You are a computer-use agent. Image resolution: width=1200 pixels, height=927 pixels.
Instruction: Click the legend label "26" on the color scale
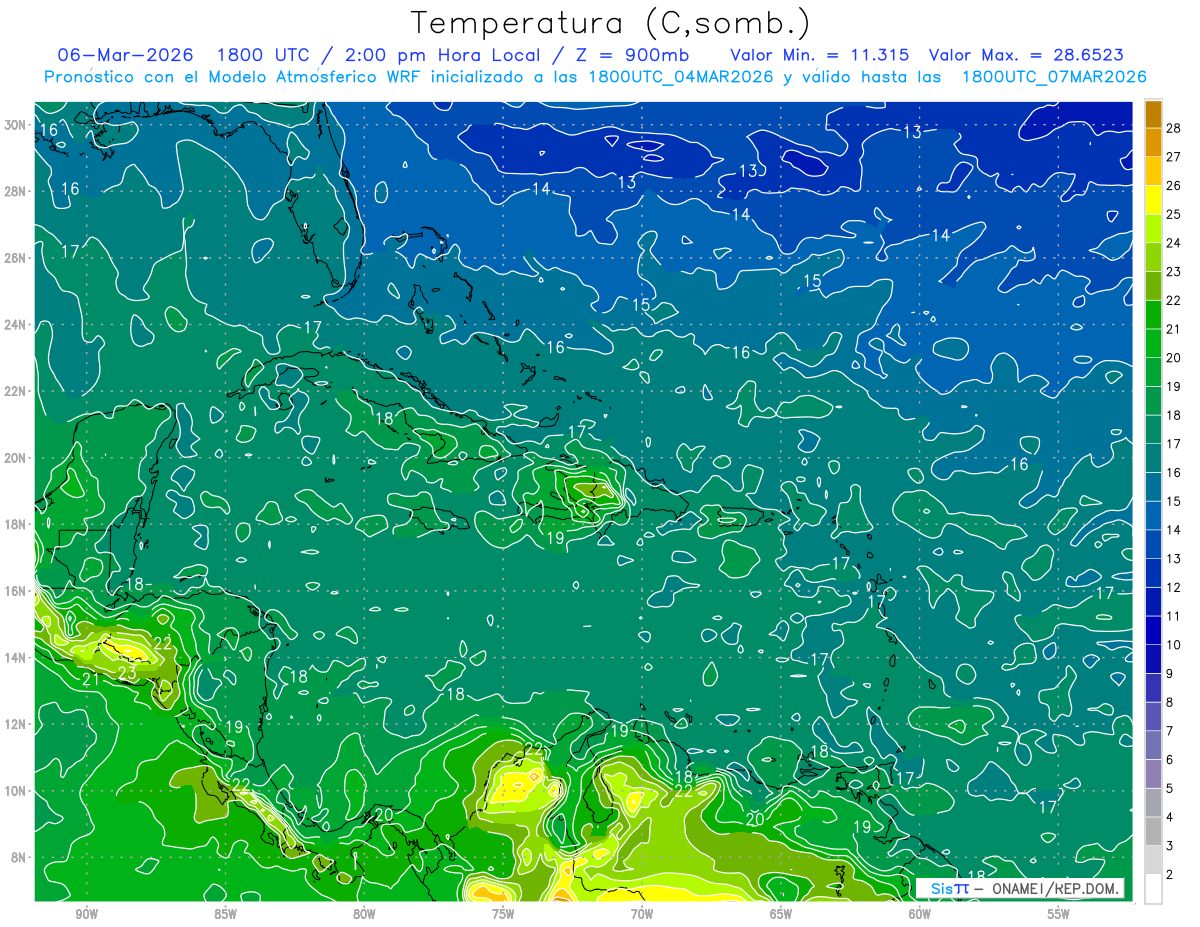coord(1174,185)
